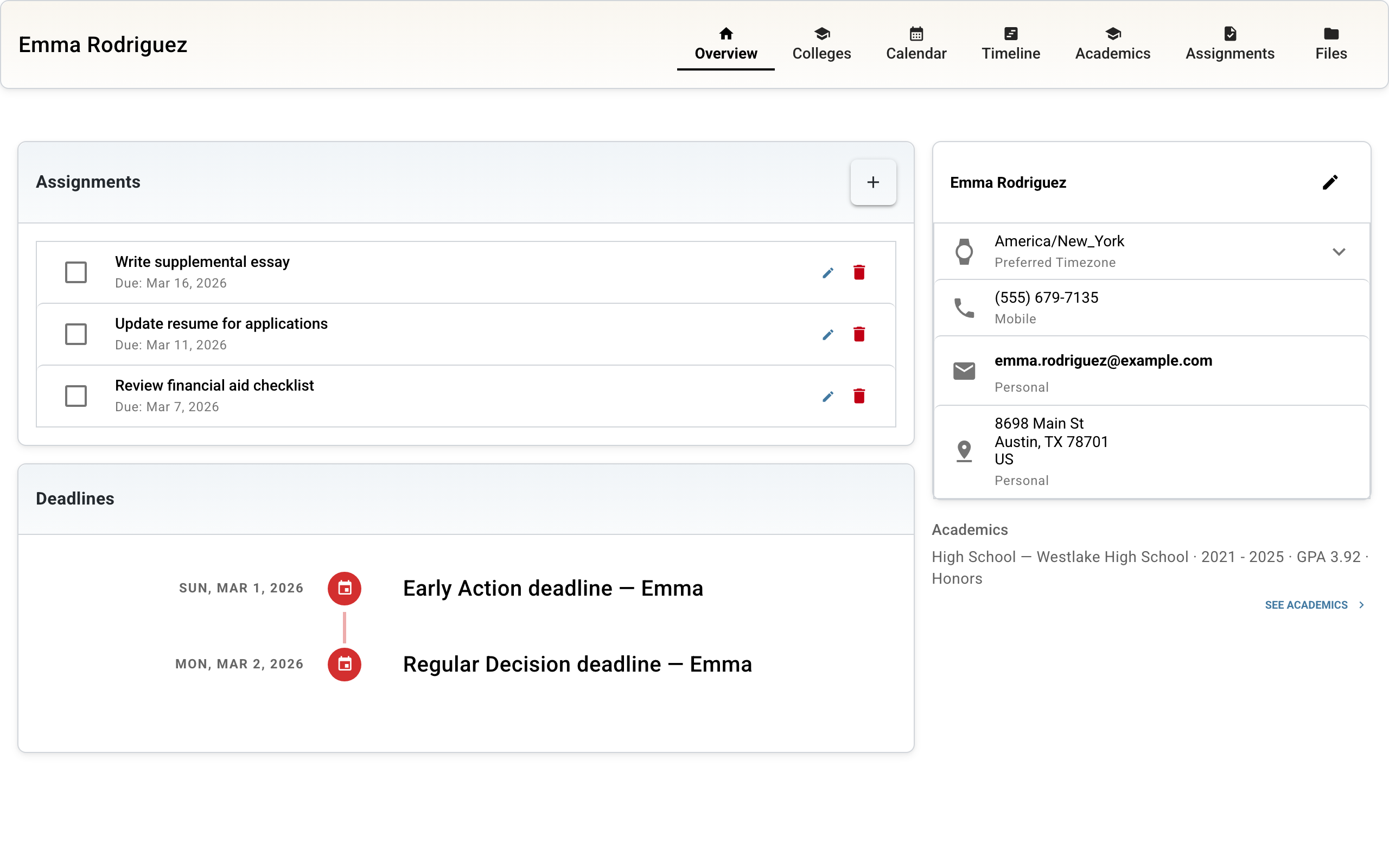Mark 'Update resume for applications' done

(x=75, y=334)
